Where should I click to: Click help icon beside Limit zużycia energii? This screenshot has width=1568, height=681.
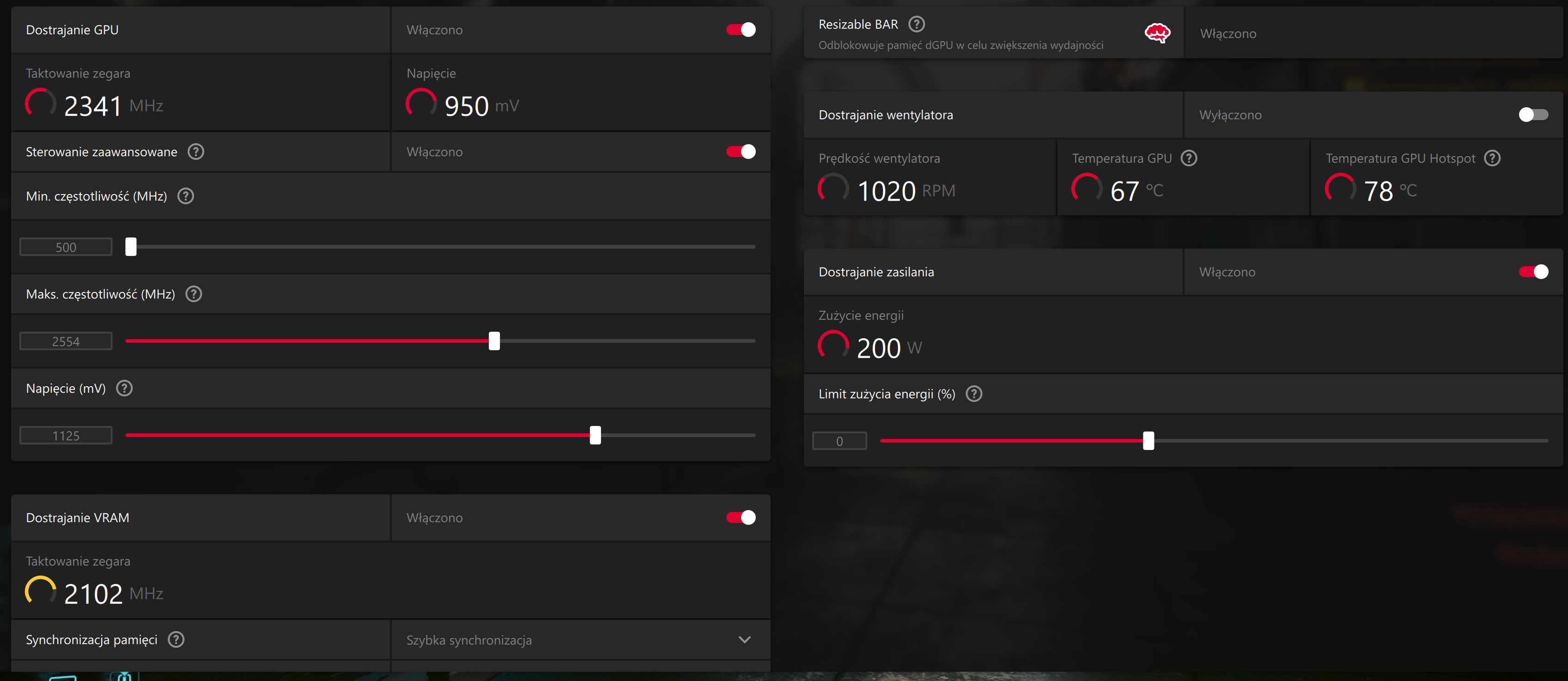point(974,394)
